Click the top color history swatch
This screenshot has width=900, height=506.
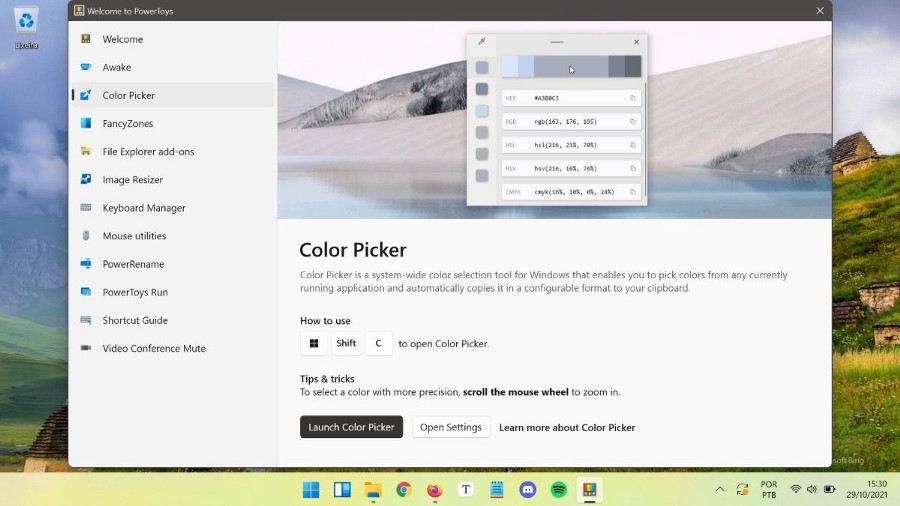482,68
